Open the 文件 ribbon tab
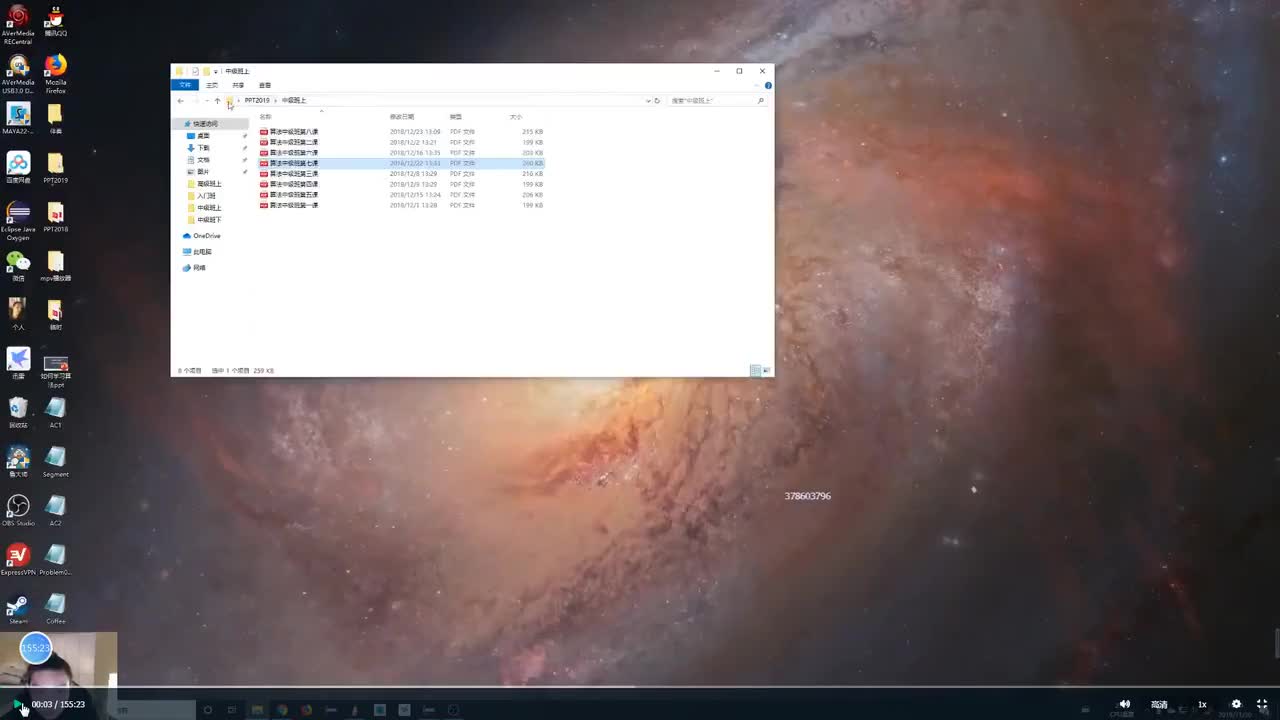Viewport: 1280px width, 720px height. [x=185, y=85]
